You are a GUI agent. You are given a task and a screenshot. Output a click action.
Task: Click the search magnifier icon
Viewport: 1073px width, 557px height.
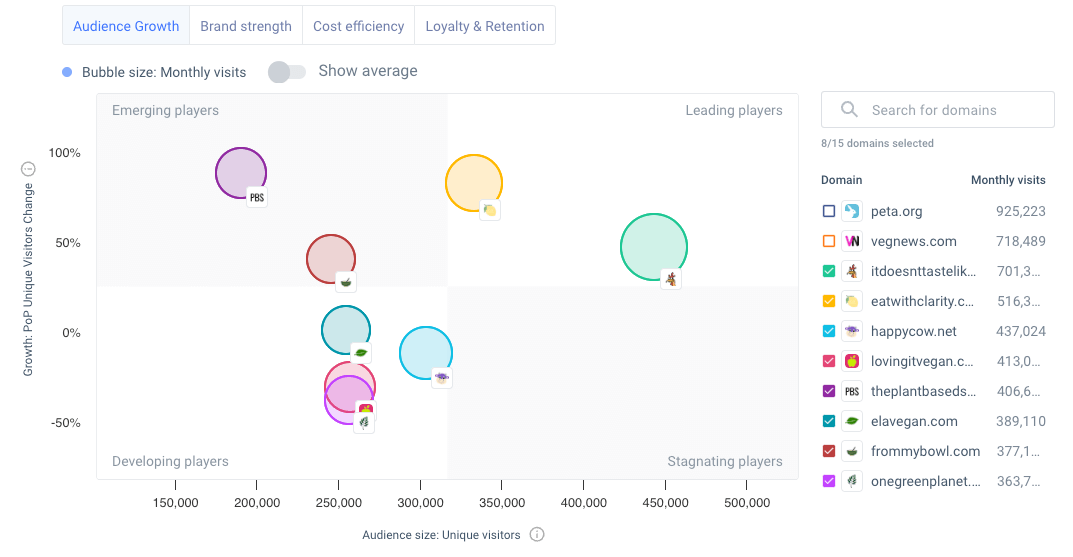849,110
